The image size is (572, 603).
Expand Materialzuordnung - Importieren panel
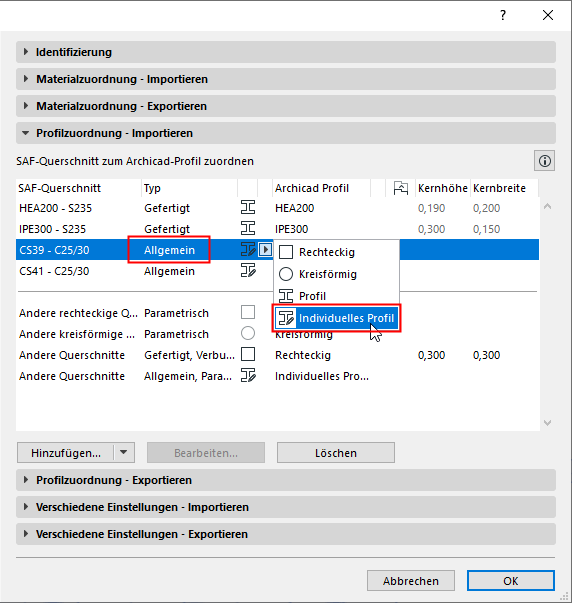(x=286, y=79)
